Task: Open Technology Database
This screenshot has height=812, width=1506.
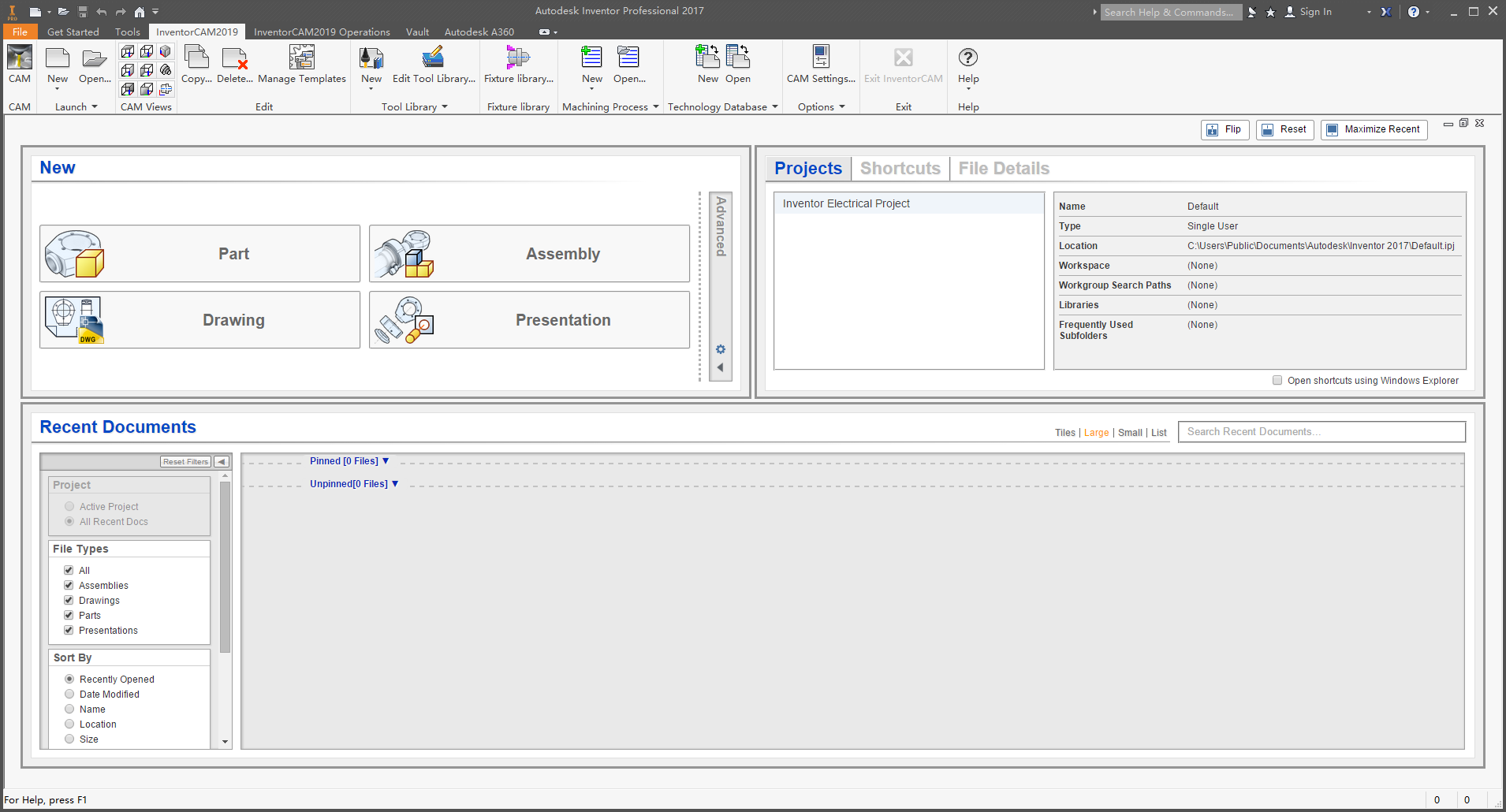Action: (738, 64)
